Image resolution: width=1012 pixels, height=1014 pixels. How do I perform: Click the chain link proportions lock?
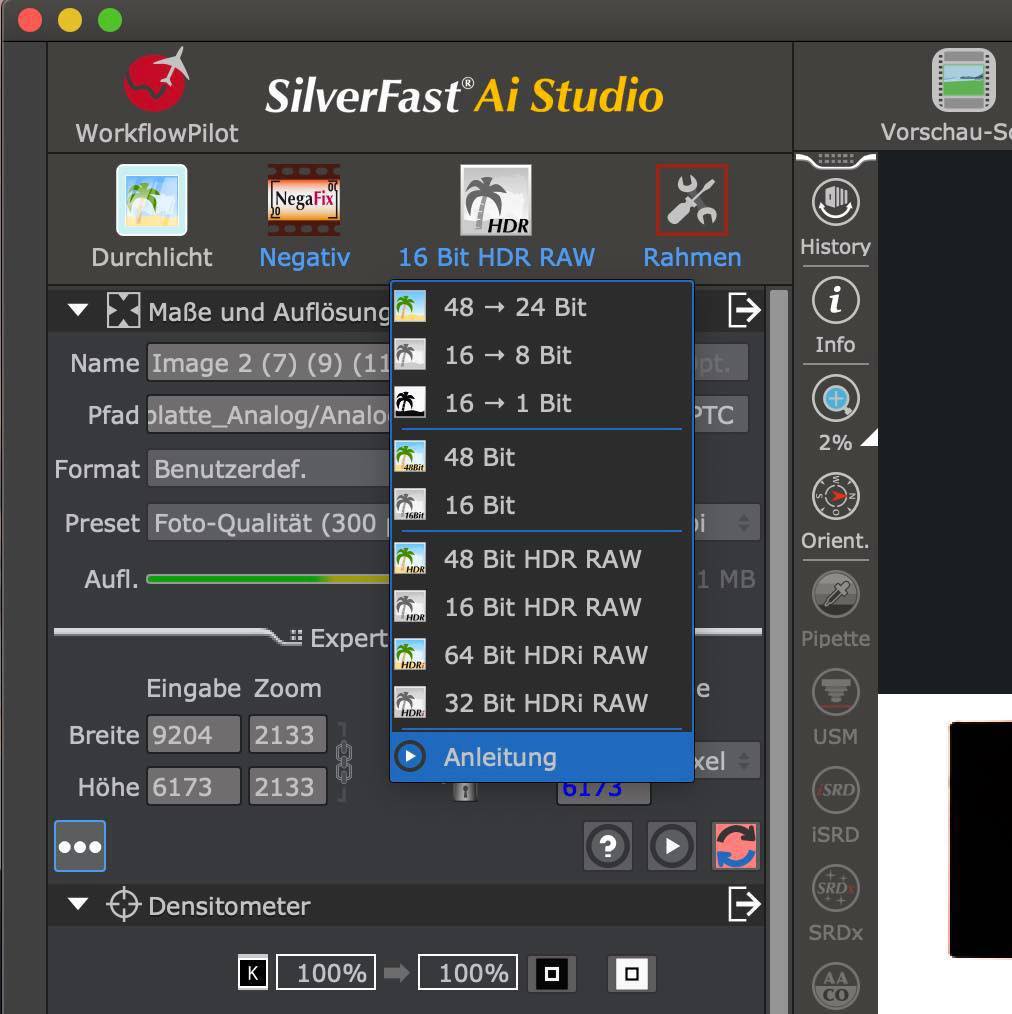click(x=344, y=762)
